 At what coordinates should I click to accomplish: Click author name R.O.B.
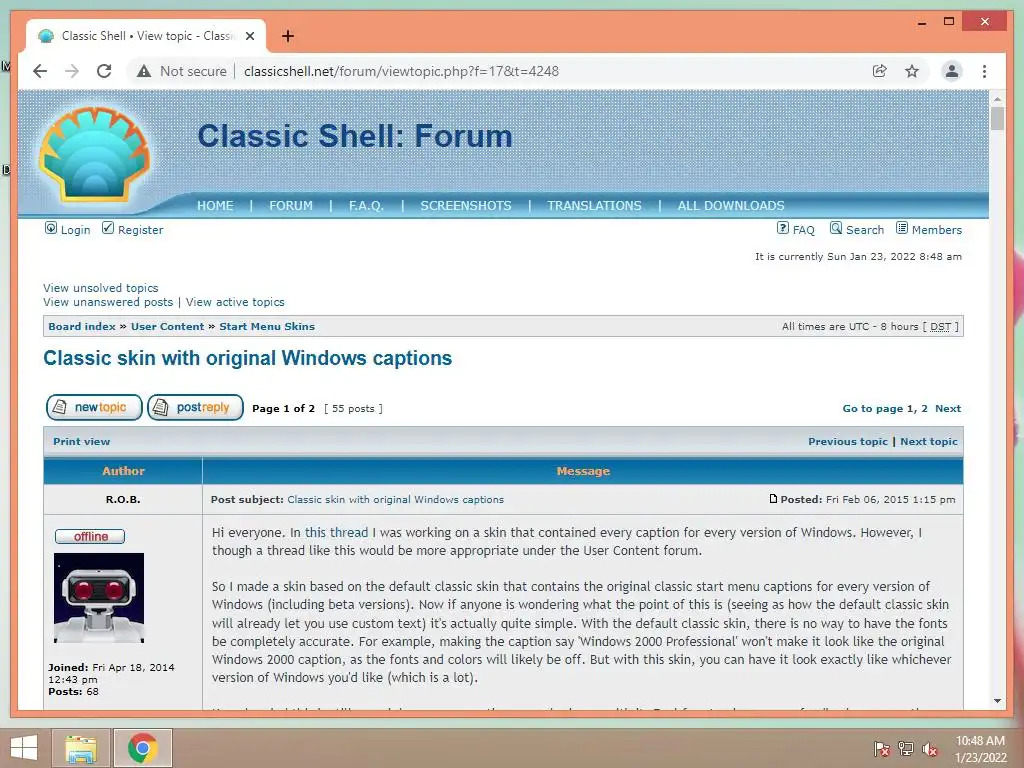(x=123, y=500)
